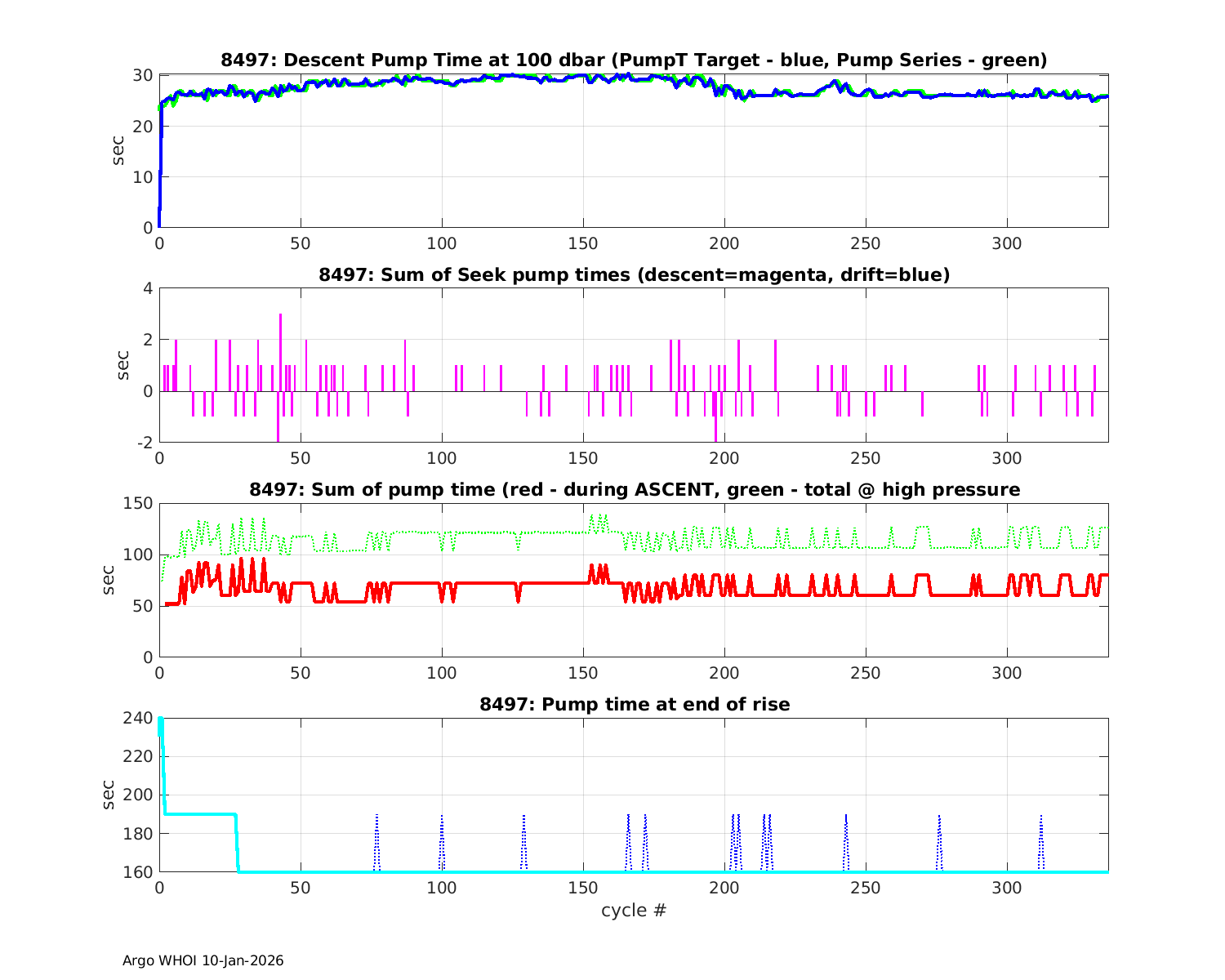Click the Sum of Seek pump times title
This screenshot has height=980, width=1225.
tap(634, 274)
